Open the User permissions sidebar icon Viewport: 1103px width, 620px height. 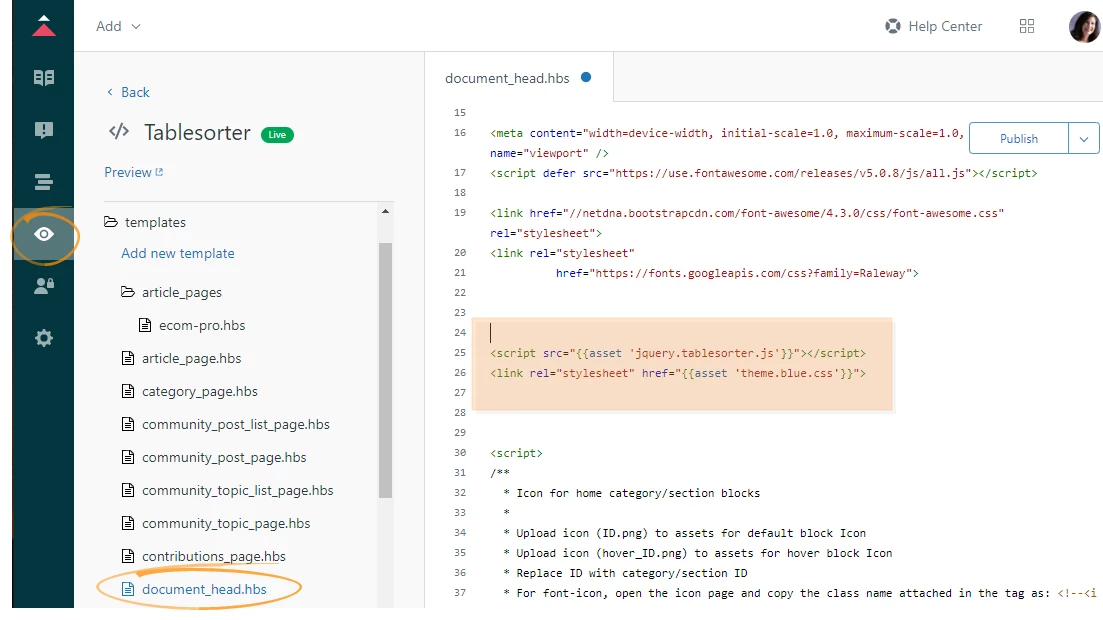tap(44, 286)
